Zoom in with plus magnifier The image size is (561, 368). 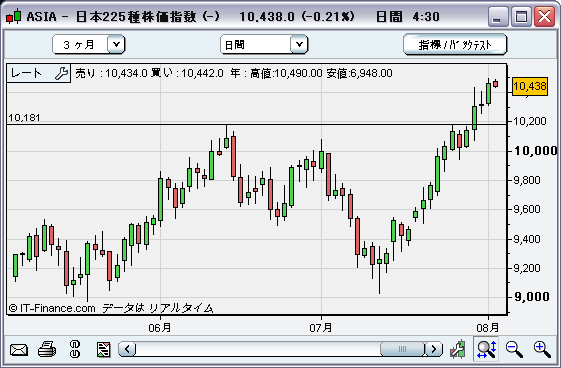coord(542,349)
